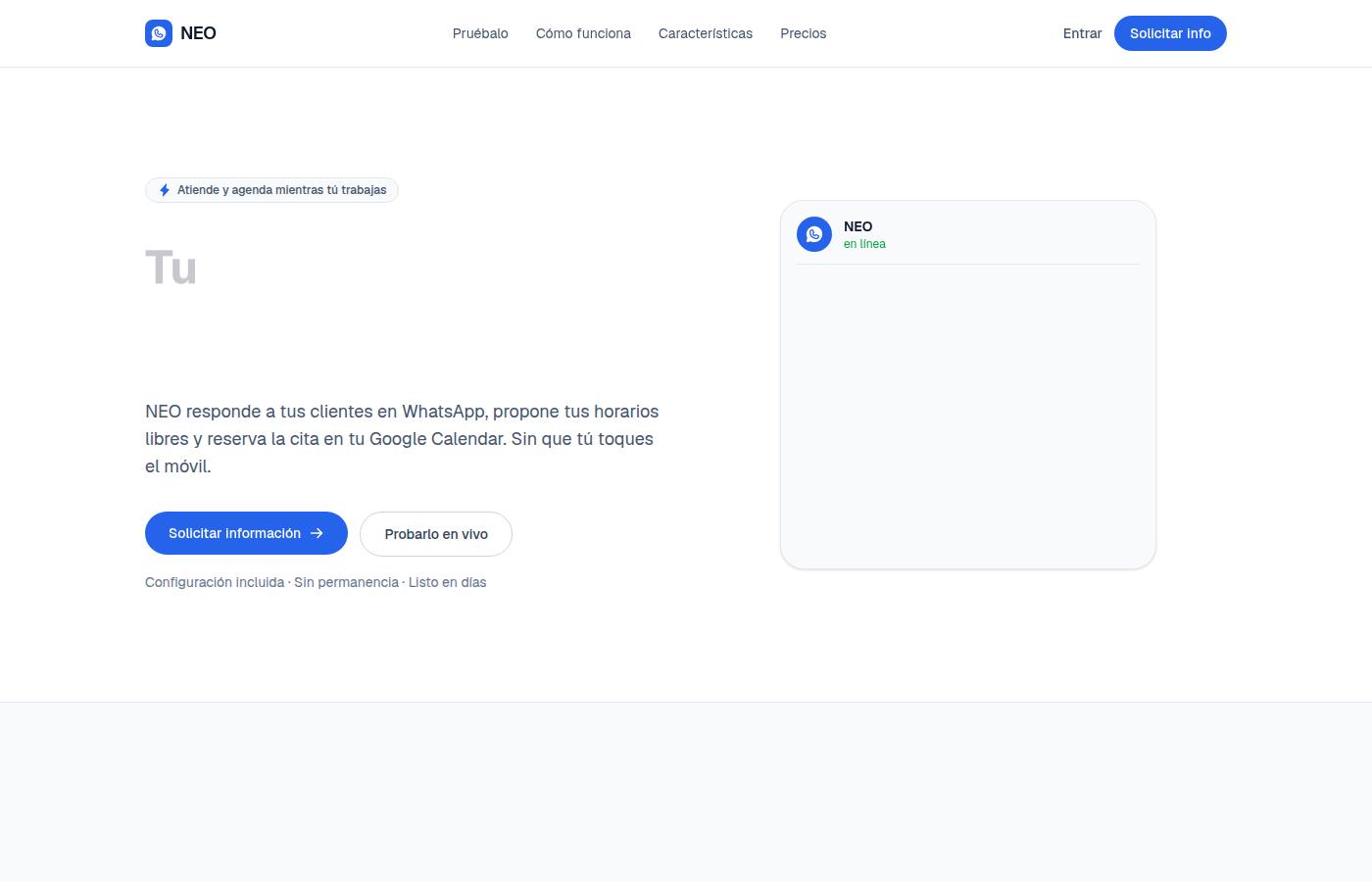Click the Probarlo en vivo button

coord(436,534)
